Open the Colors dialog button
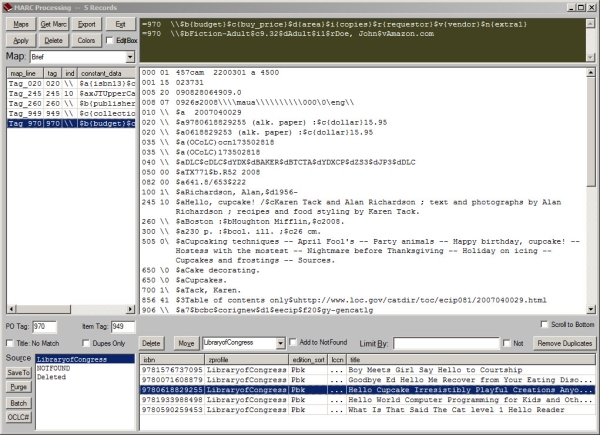The image size is (600, 435). [86, 40]
